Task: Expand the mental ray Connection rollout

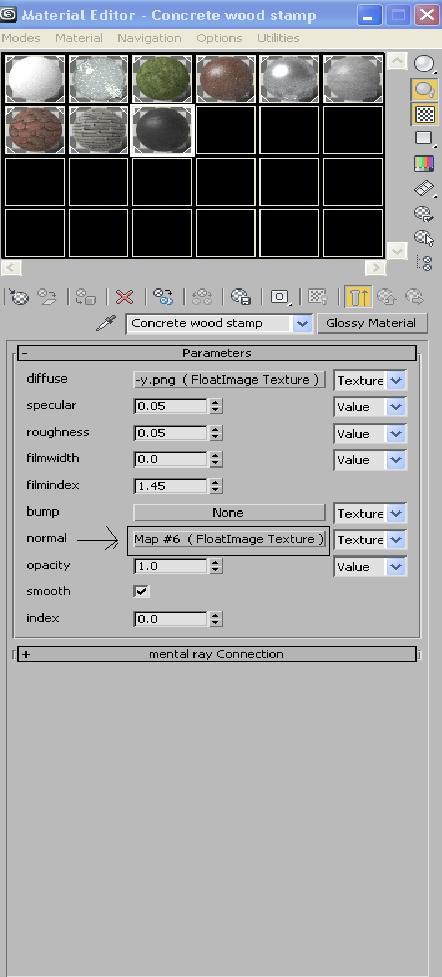Action: (x=217, y=654)
